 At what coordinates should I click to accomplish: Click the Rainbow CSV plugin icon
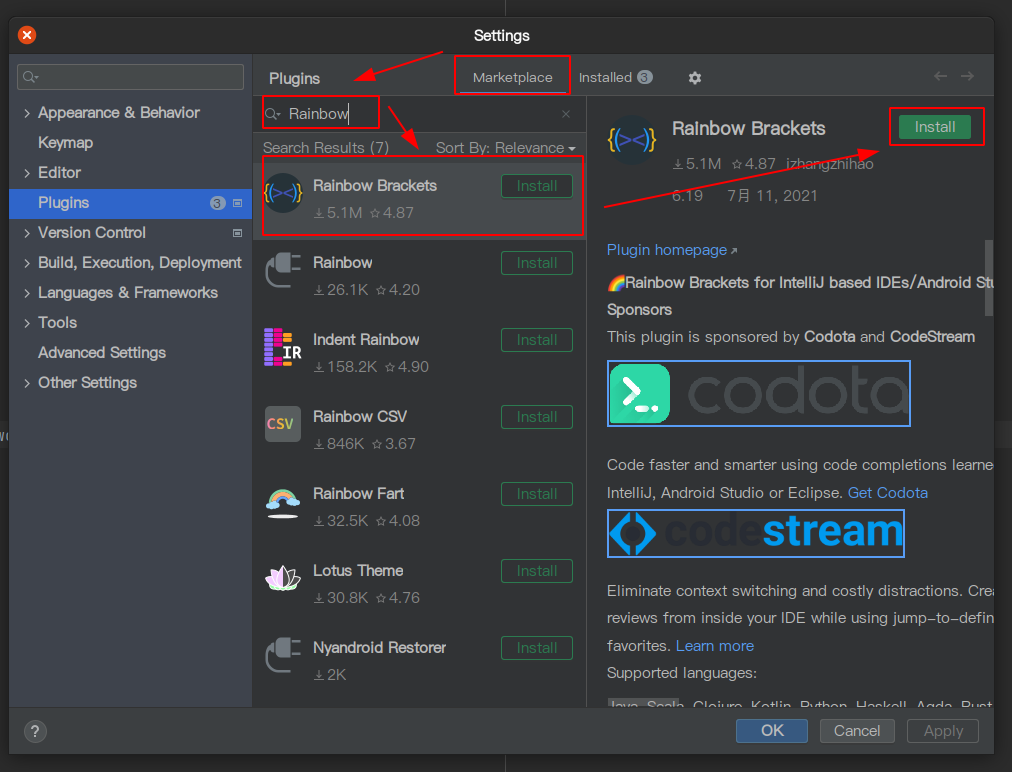(283, 423)
